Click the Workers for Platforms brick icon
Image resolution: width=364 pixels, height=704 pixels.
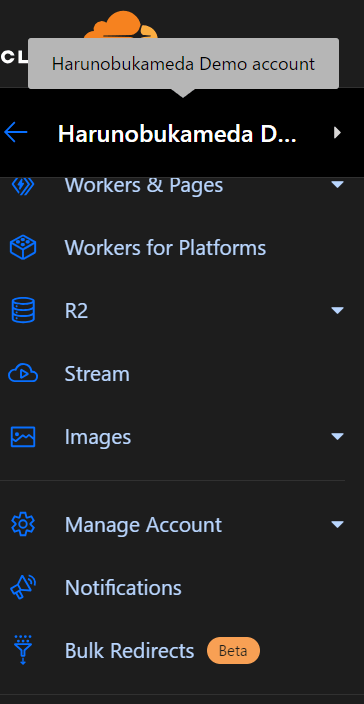point(23,248)
